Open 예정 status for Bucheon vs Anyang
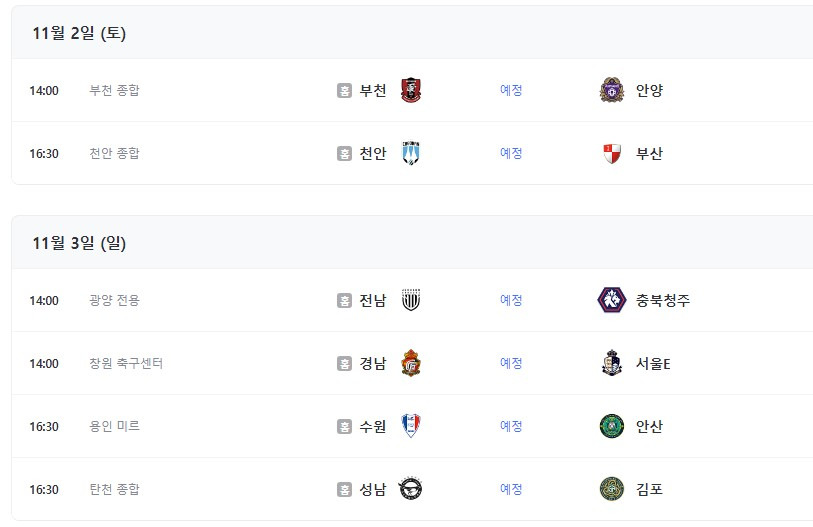This screenshot has width=813, height=527. 511,90
